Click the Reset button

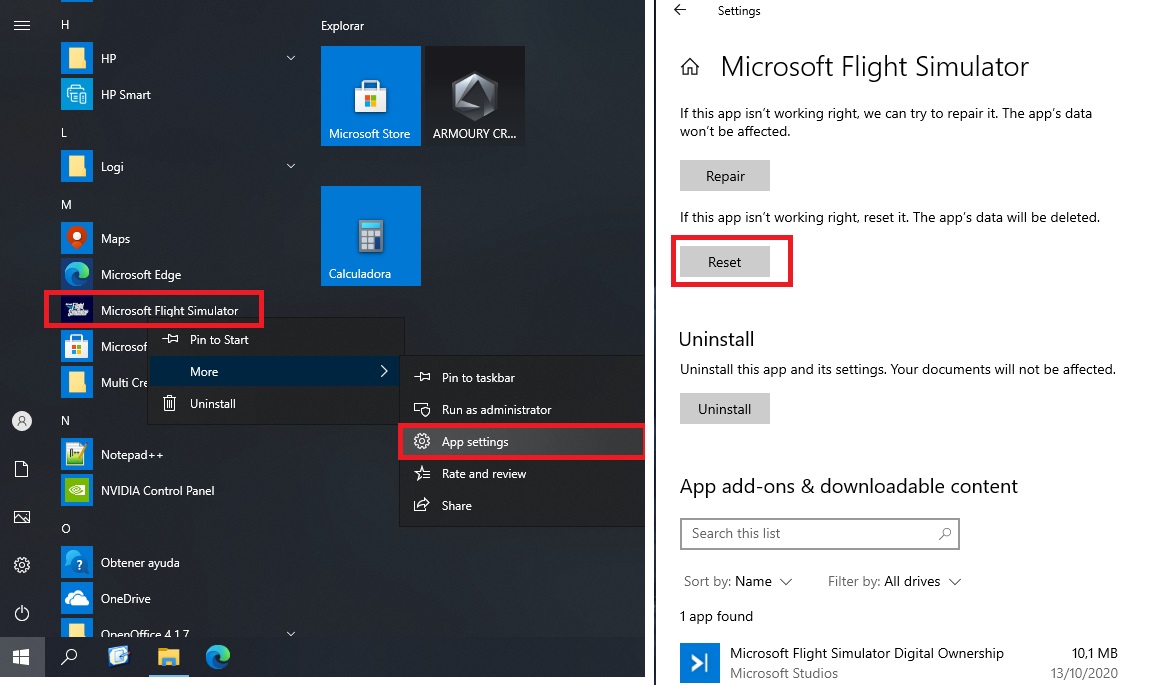point(725,262)
